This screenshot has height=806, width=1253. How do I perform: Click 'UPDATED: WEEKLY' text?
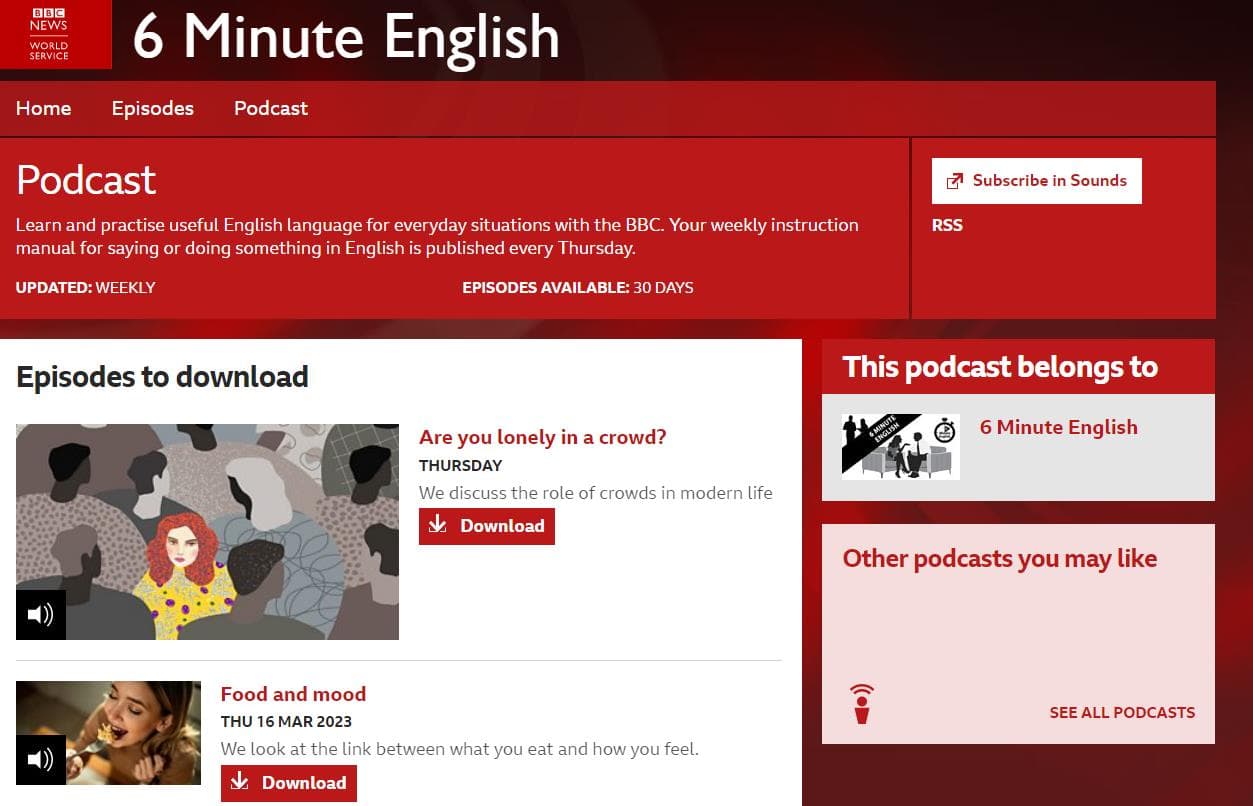(86, 288)
